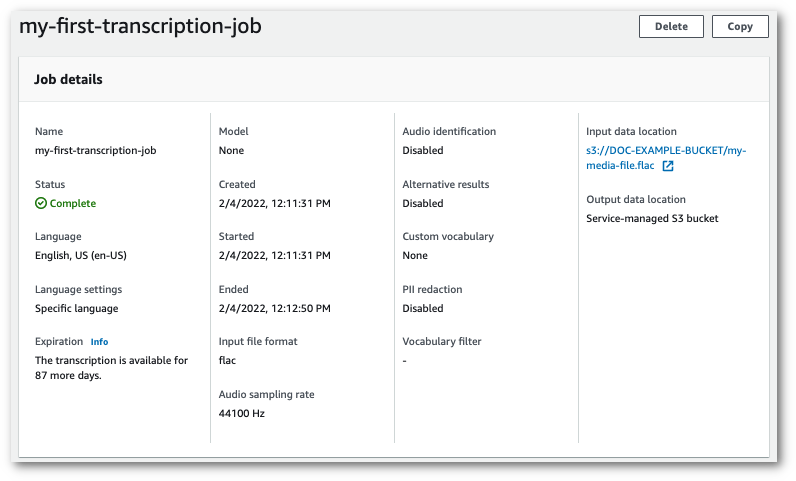
Task: Click the Custom vocabulary None value
Action: pos(415,255)
